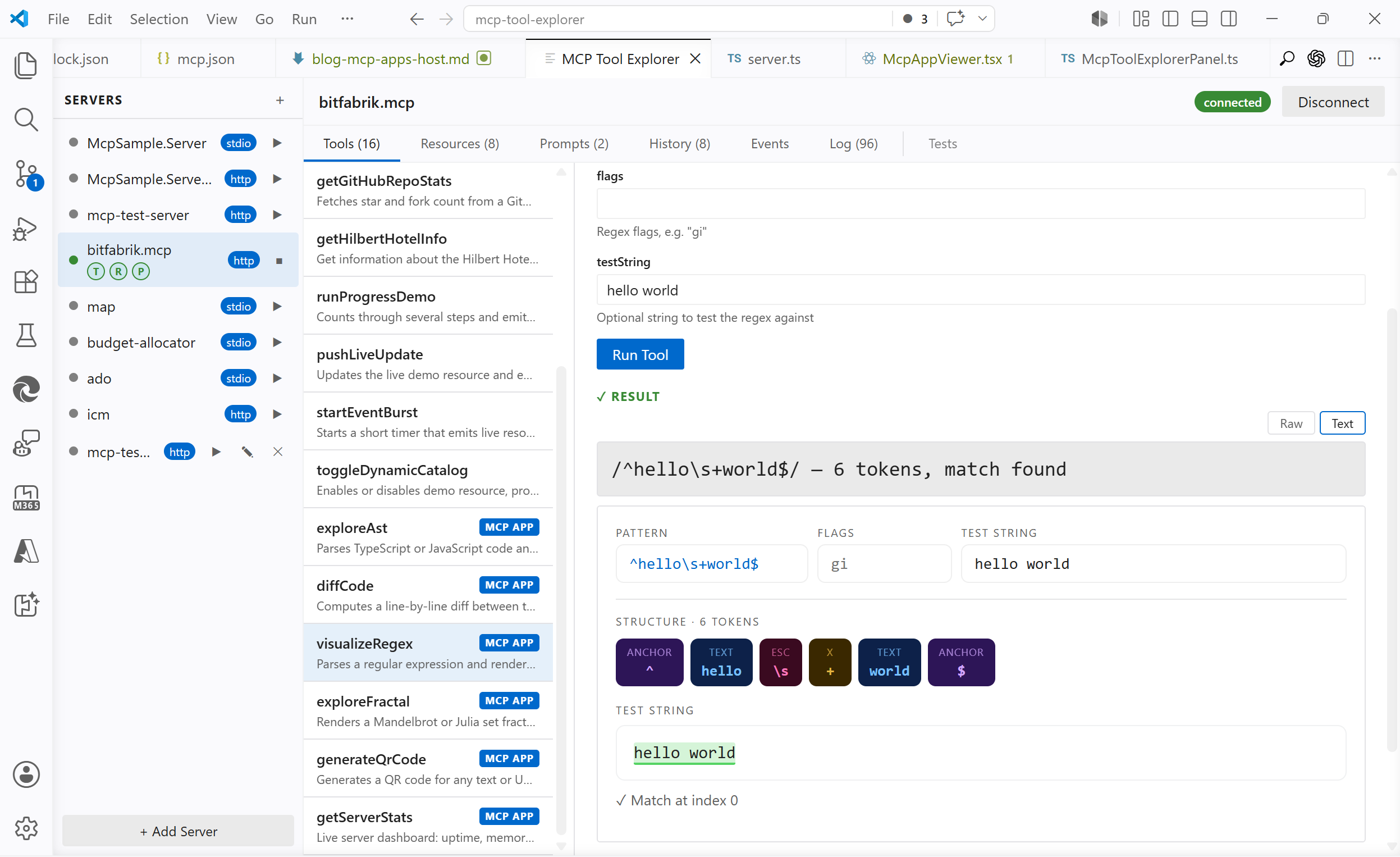The width and height of the screenshot is (1400, 857).
Task: Open the Extensions view
Action: (26, 281)
